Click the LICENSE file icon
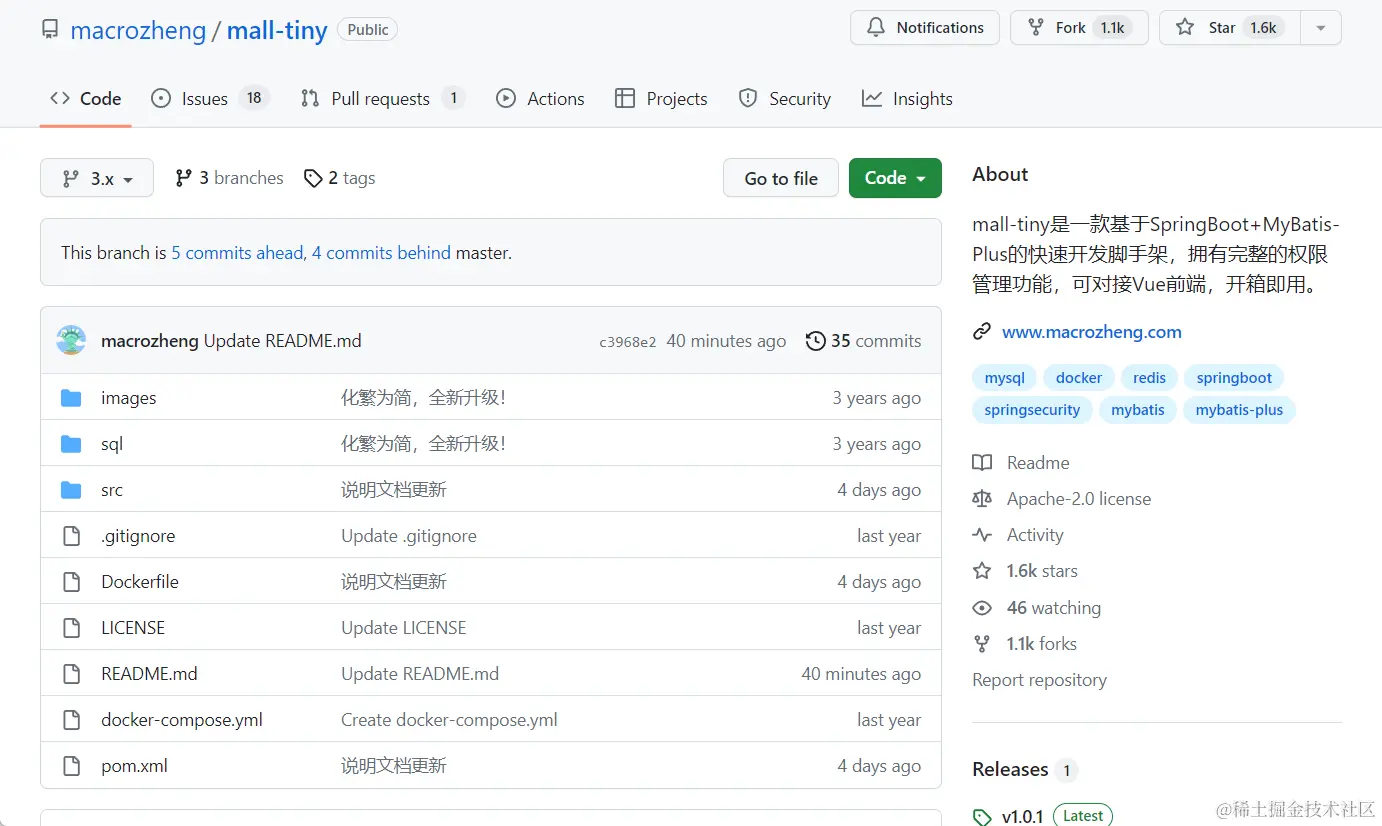Image resolution: width=1382 pixels, height=826 pixels. tap(71, 628)
